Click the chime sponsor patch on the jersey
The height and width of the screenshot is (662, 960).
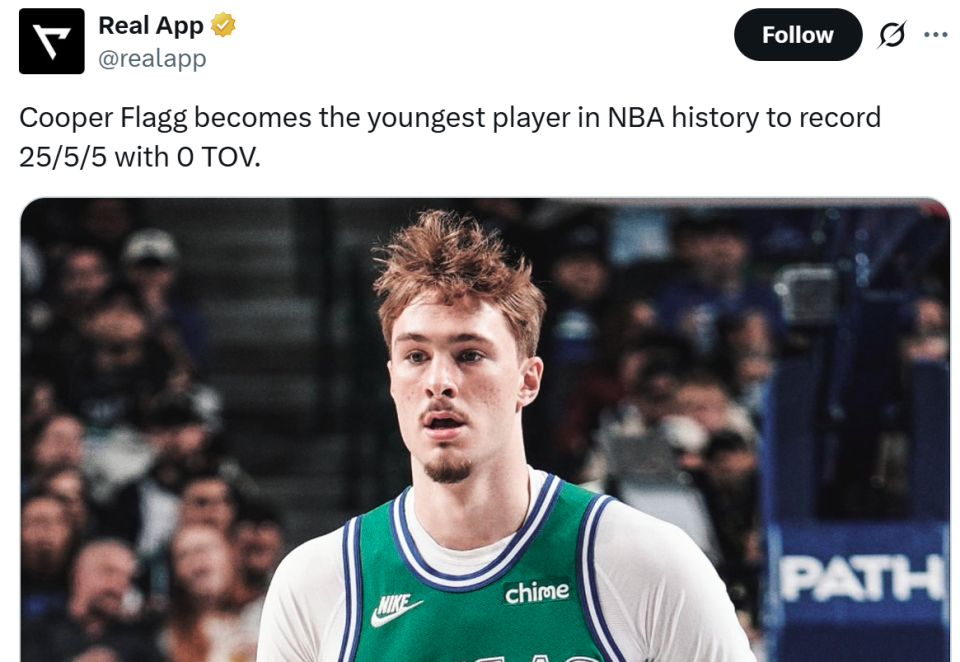point(536,592)
